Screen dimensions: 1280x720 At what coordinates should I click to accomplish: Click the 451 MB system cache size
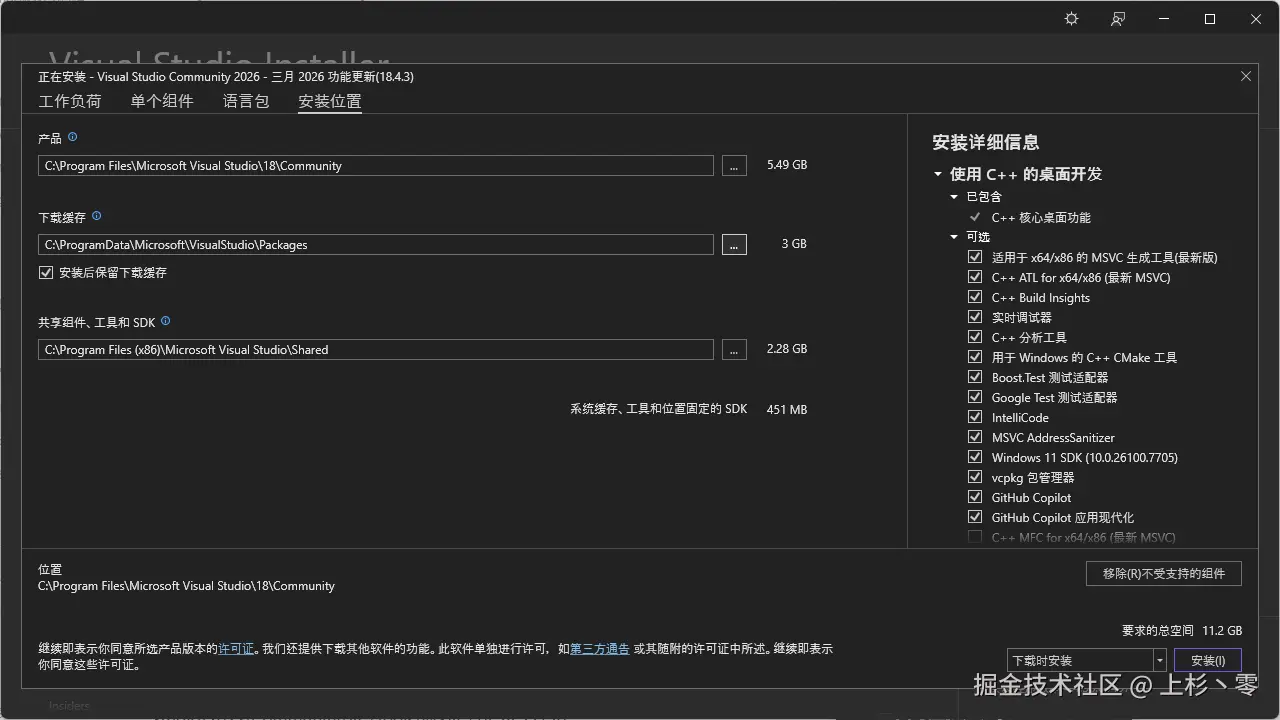pyautogui.click(x=787, y=410)
